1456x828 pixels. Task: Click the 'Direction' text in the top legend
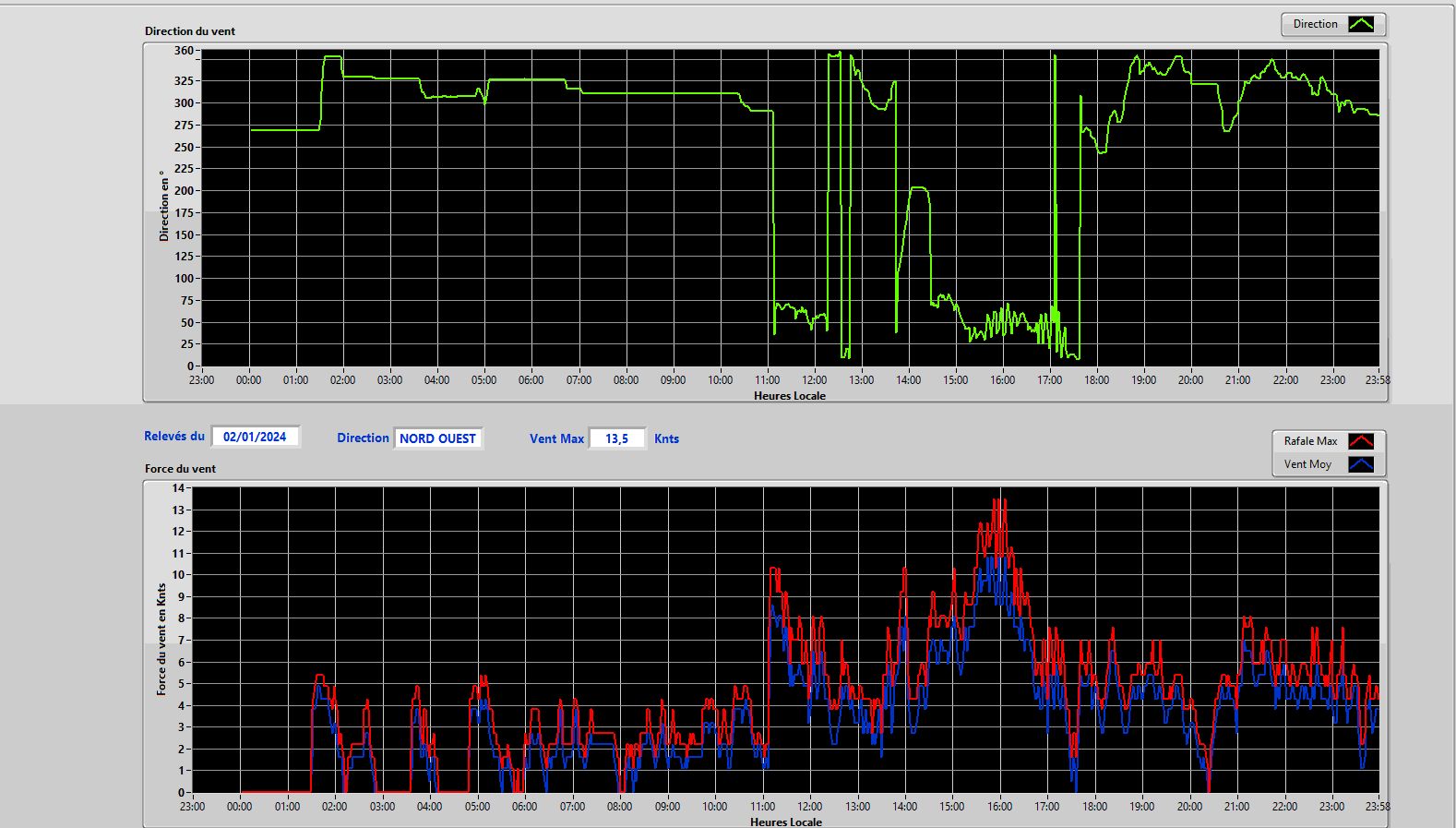coord(1315,25)
